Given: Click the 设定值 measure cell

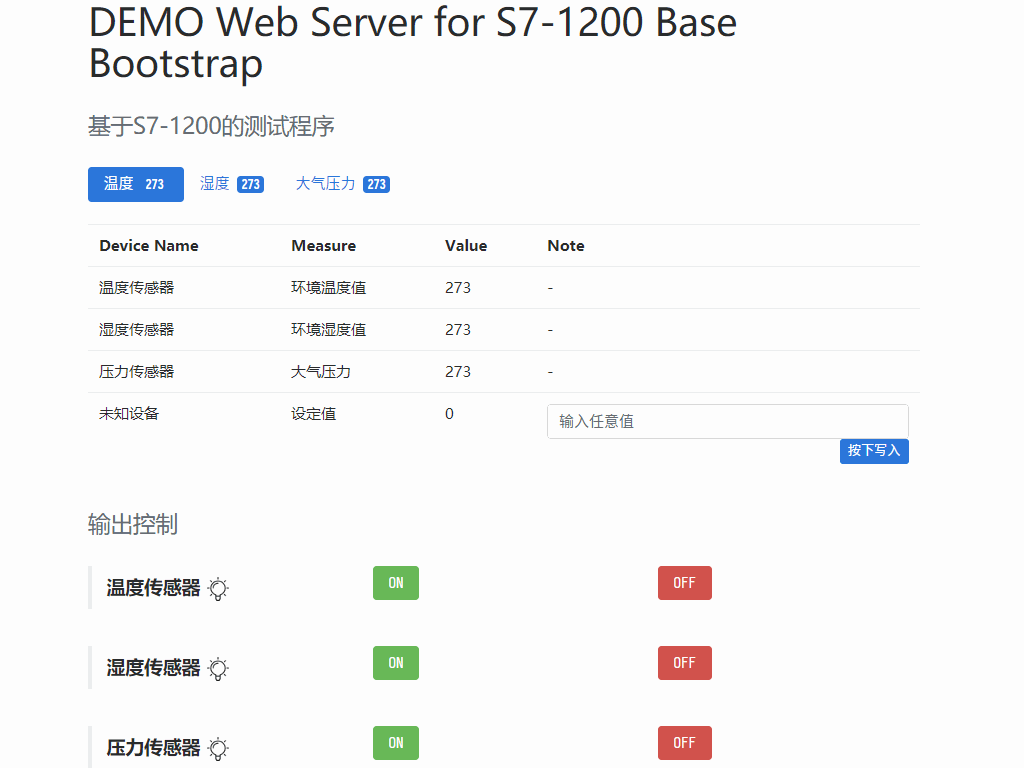Looking at the screenshot, I should [313, 413].
